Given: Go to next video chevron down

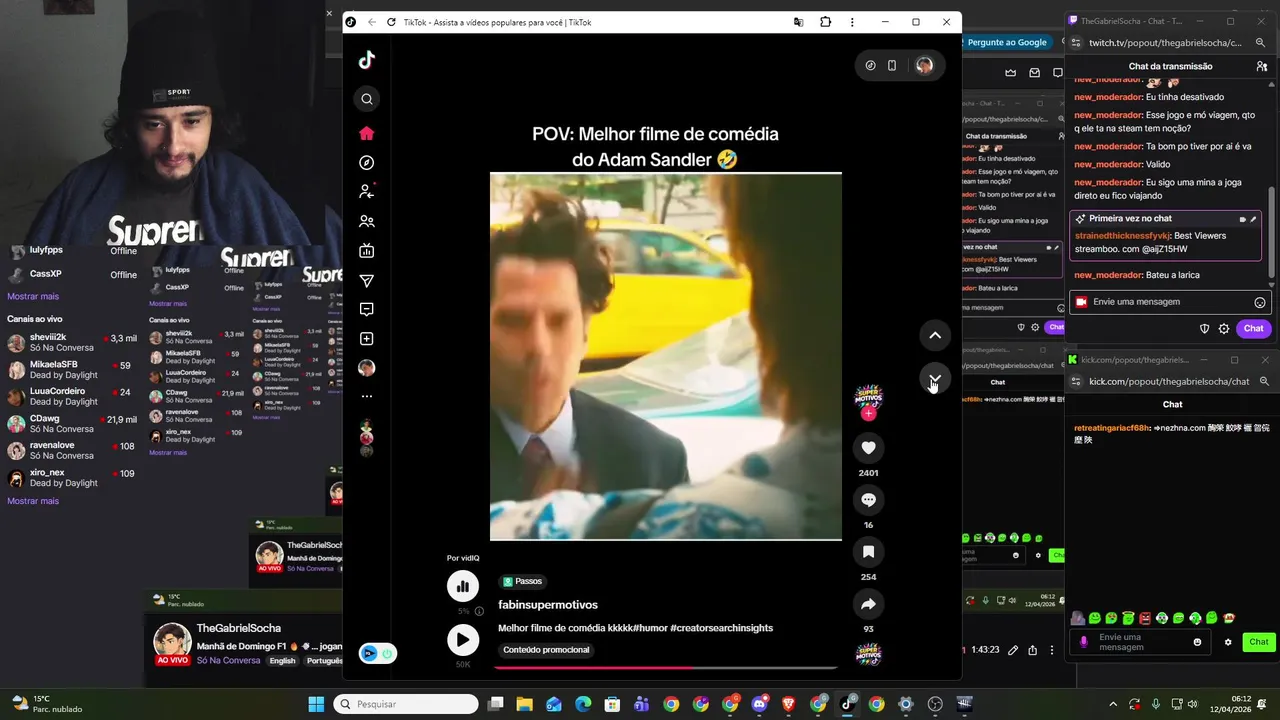Looking at the screenshot, I should tap(934, 378).
